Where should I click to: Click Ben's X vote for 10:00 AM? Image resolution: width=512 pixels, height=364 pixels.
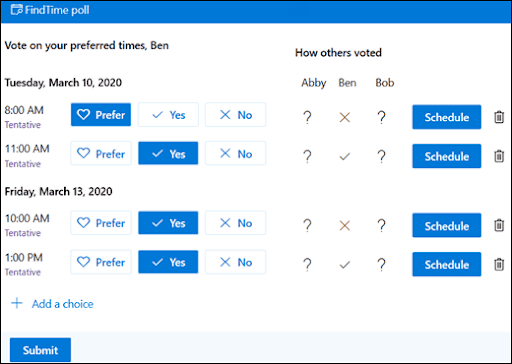(x=345, y=226)
